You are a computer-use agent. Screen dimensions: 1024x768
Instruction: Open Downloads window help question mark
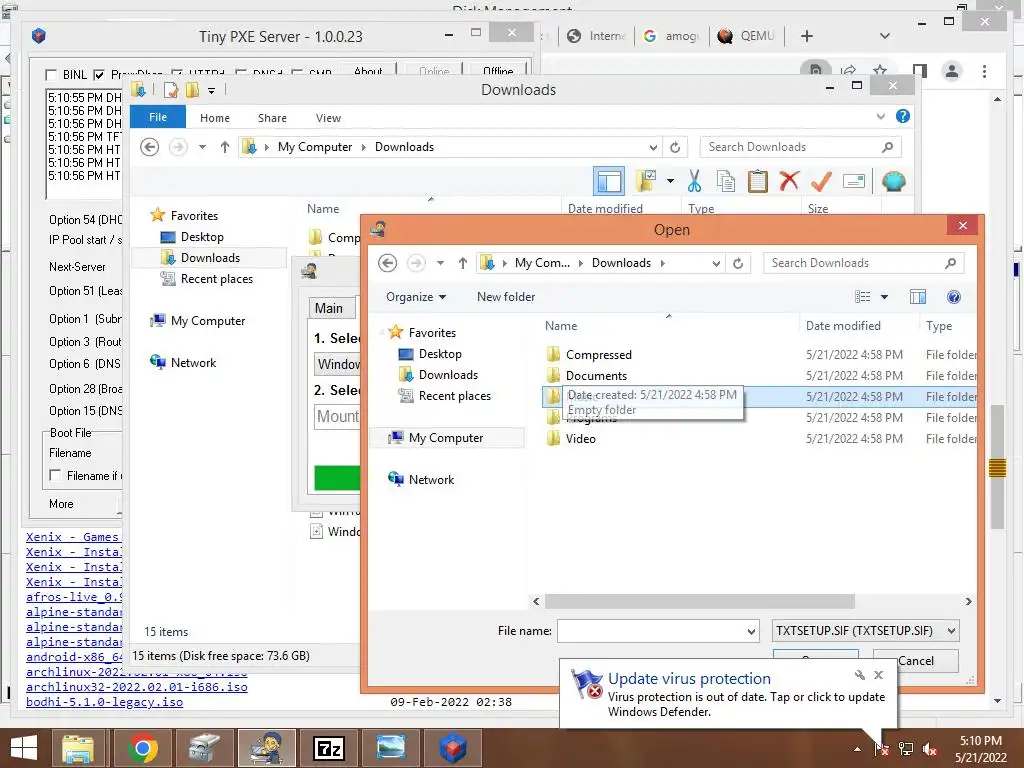pyautogui.click(x=903, y=116)
